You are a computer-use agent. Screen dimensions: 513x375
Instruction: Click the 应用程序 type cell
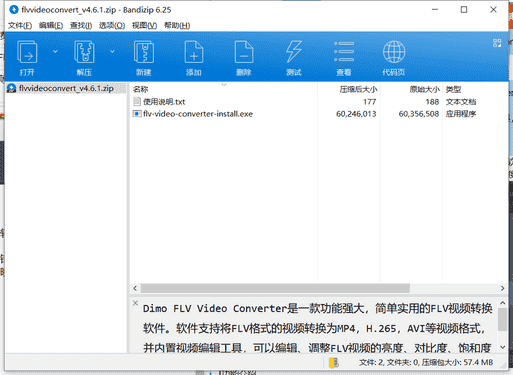[461, 114]
